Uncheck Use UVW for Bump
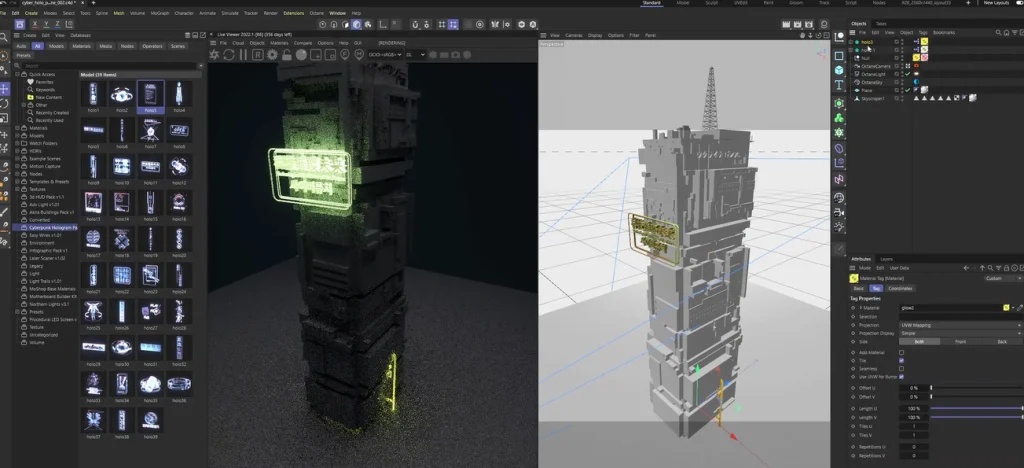Image resolution: width=1024 pixels, height=468 pixels. click(901, 377)
